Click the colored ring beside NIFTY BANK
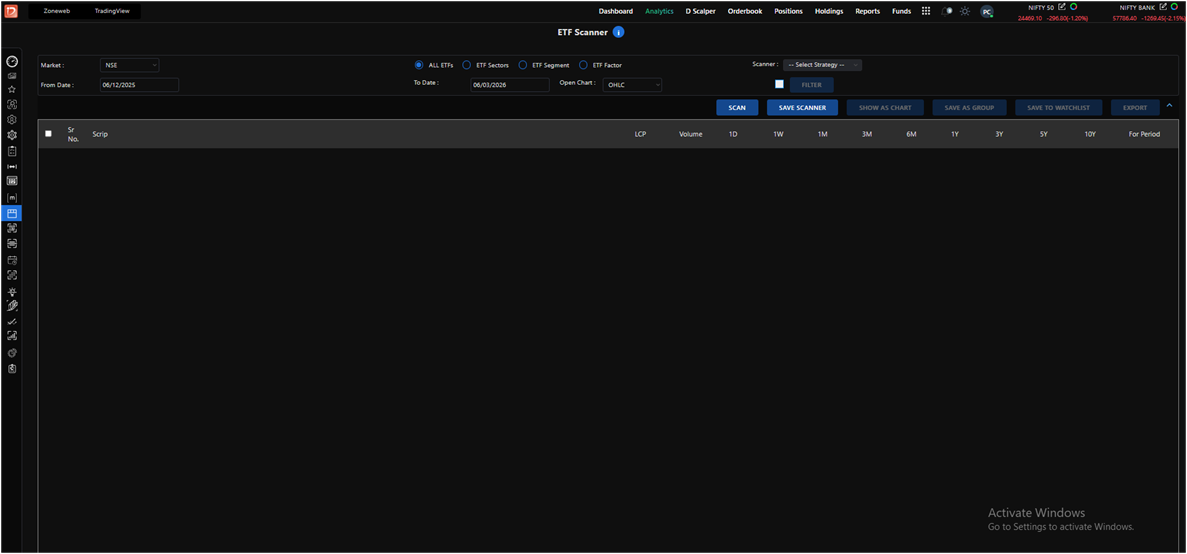The image size is (1187, 554). 1174,7
